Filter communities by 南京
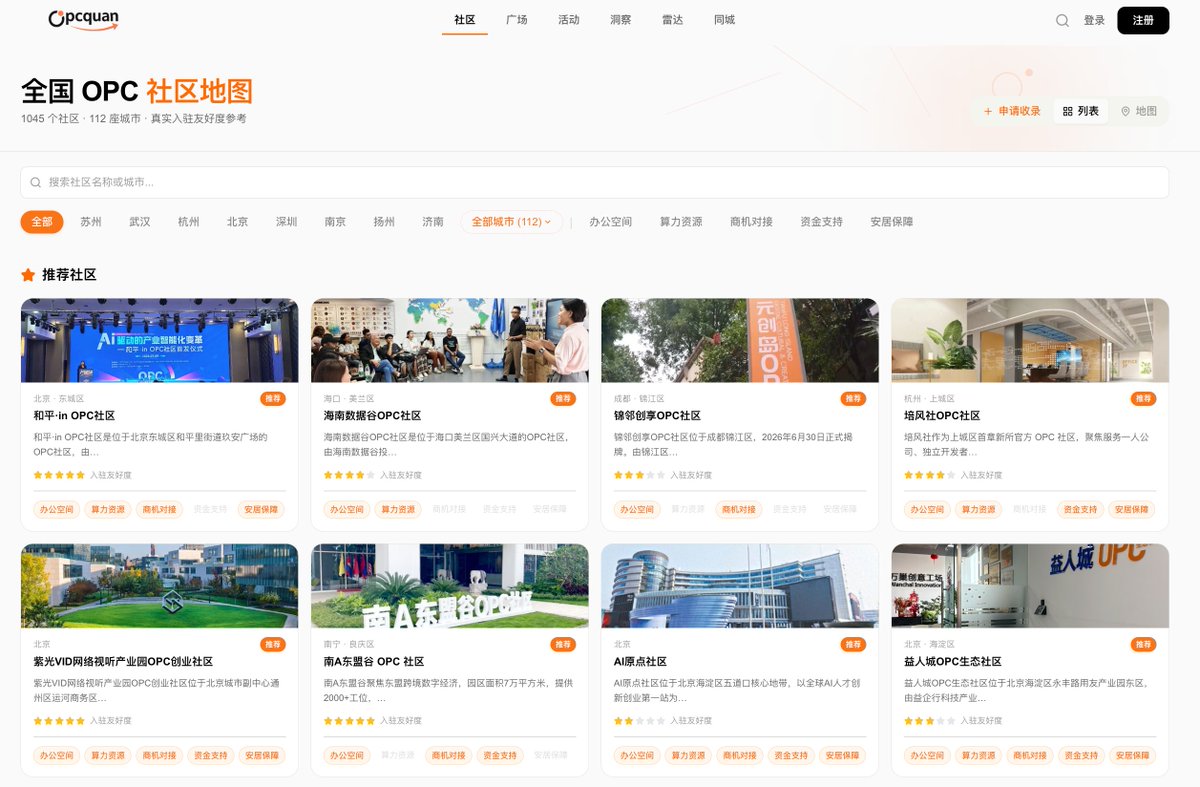 [336, 222]
